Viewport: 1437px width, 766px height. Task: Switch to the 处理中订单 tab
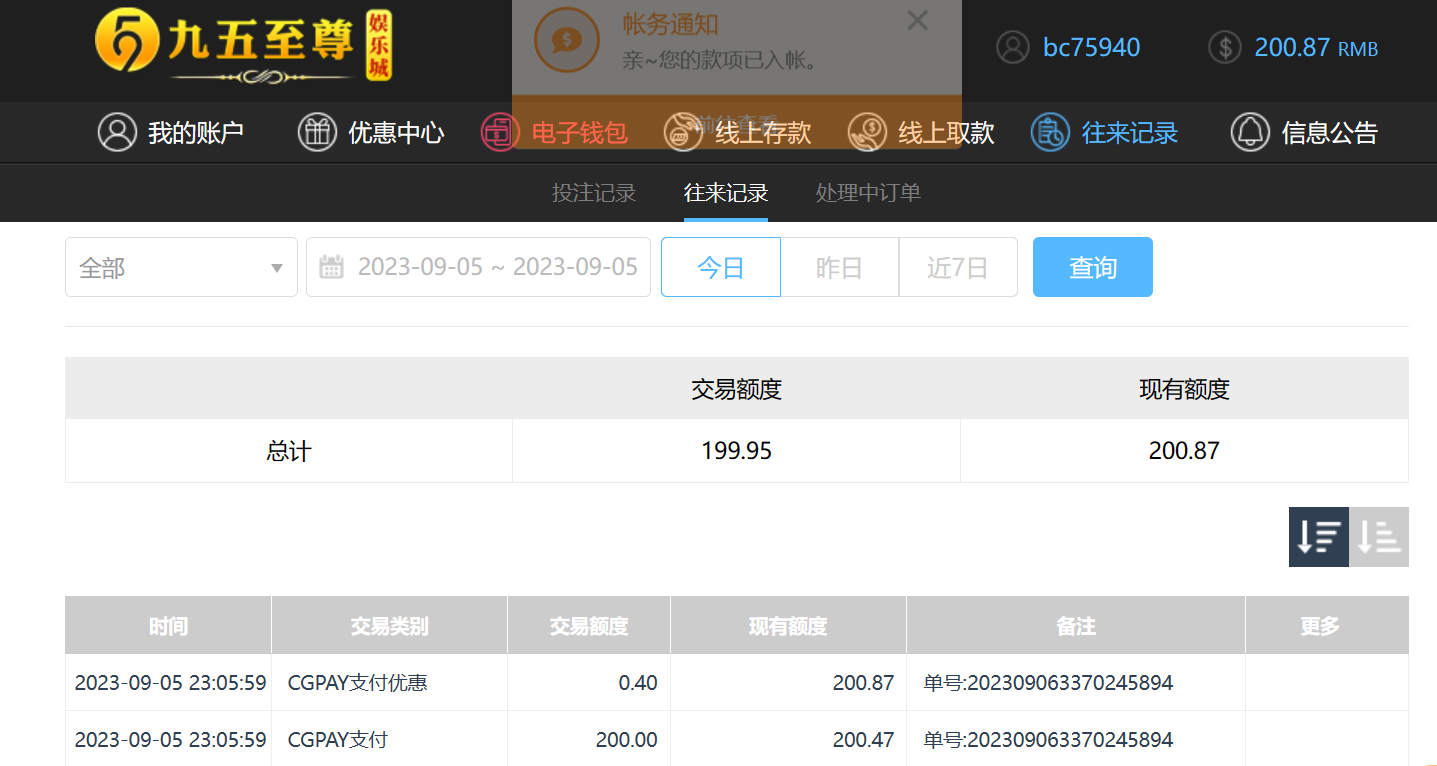click(868, 193)
